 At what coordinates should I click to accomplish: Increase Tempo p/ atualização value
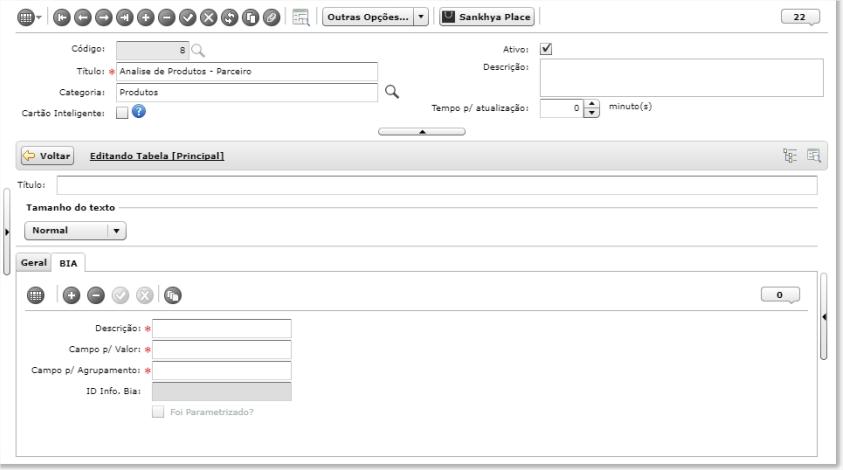click(591, 103)
